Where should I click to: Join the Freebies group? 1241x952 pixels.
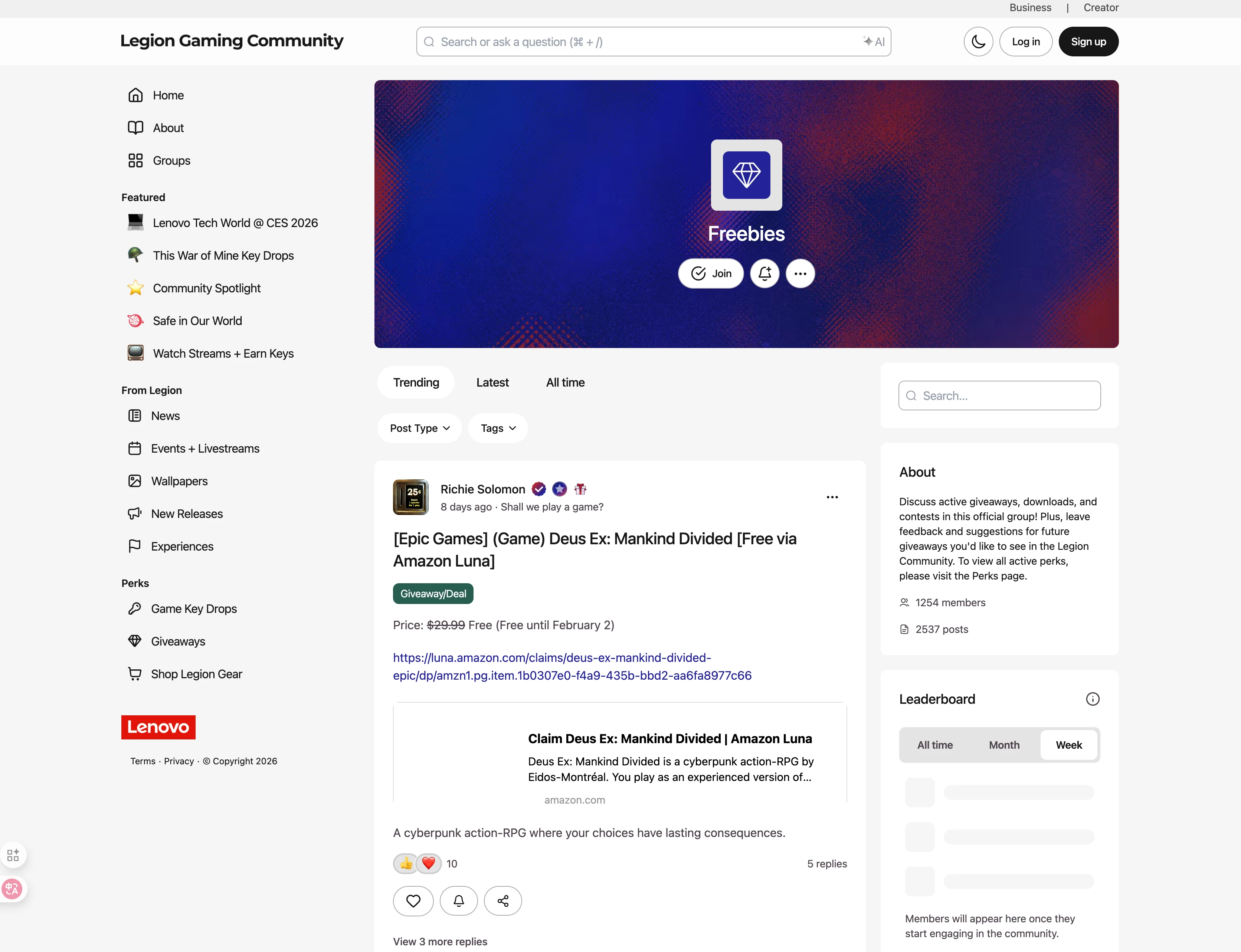click(x=711, y=274)
